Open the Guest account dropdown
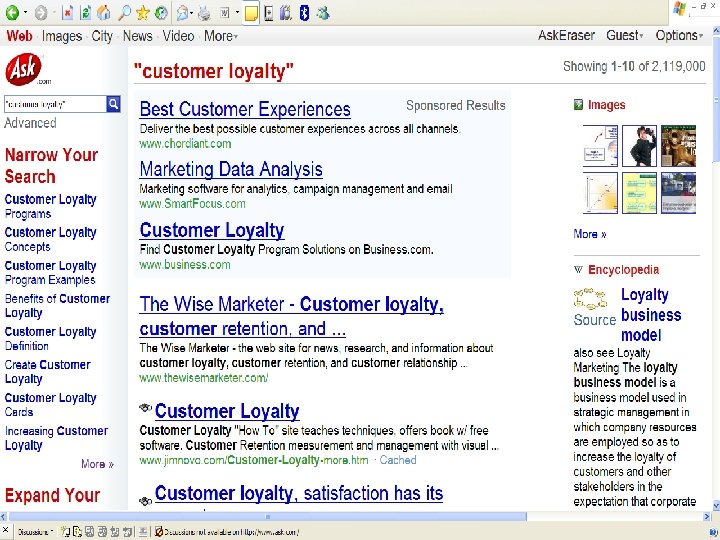 [x=624, y=35]
